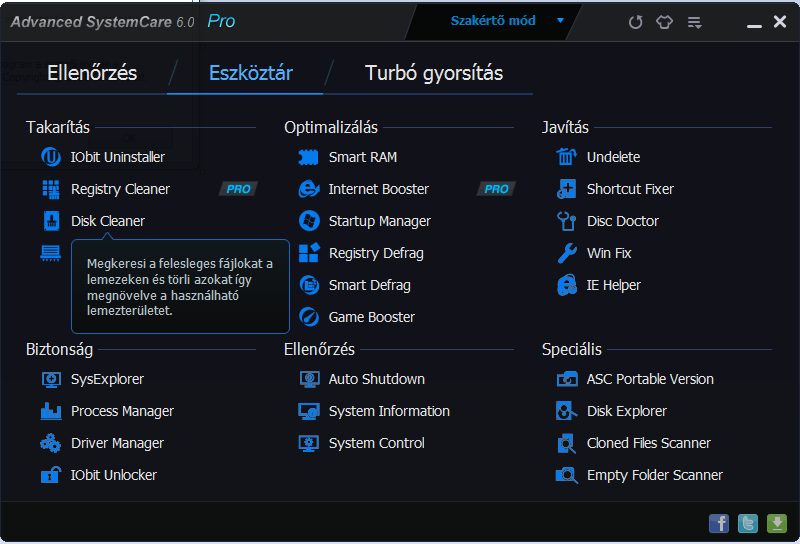Click the partially hidden fourth Takarítás tool icon
The image size is (800, 544).
(51, 253)
